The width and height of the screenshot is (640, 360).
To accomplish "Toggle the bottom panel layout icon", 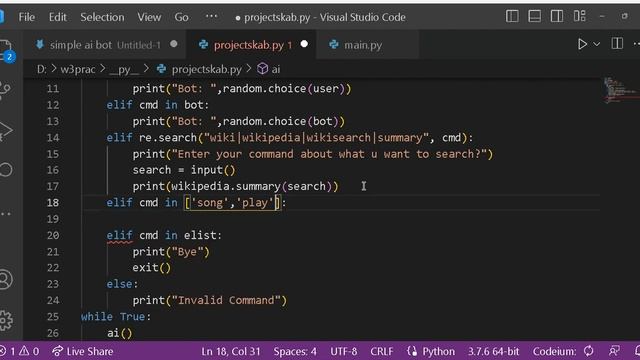I will [x=534, y=16].
